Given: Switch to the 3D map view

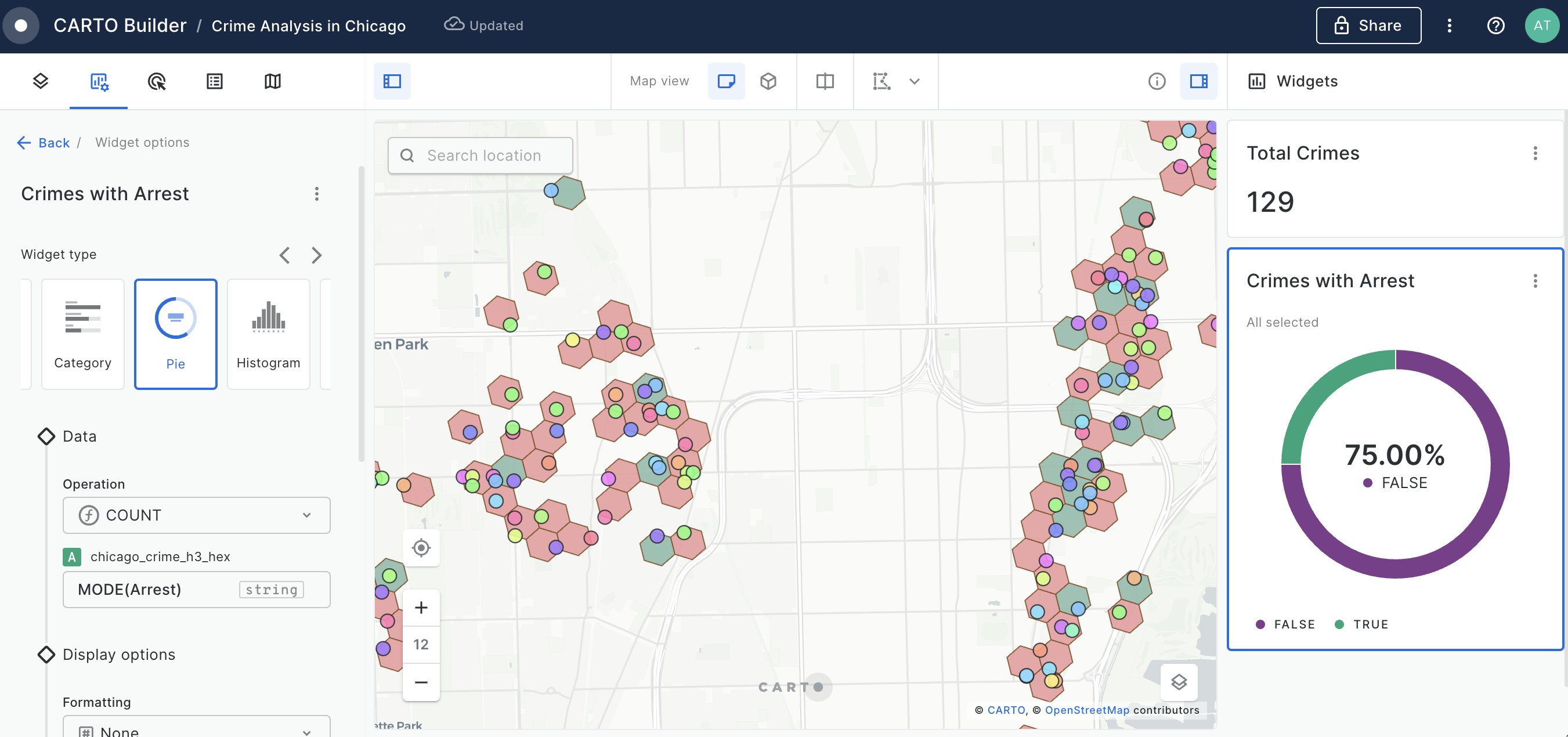Looking at the screenshot, I should (768, 81).
